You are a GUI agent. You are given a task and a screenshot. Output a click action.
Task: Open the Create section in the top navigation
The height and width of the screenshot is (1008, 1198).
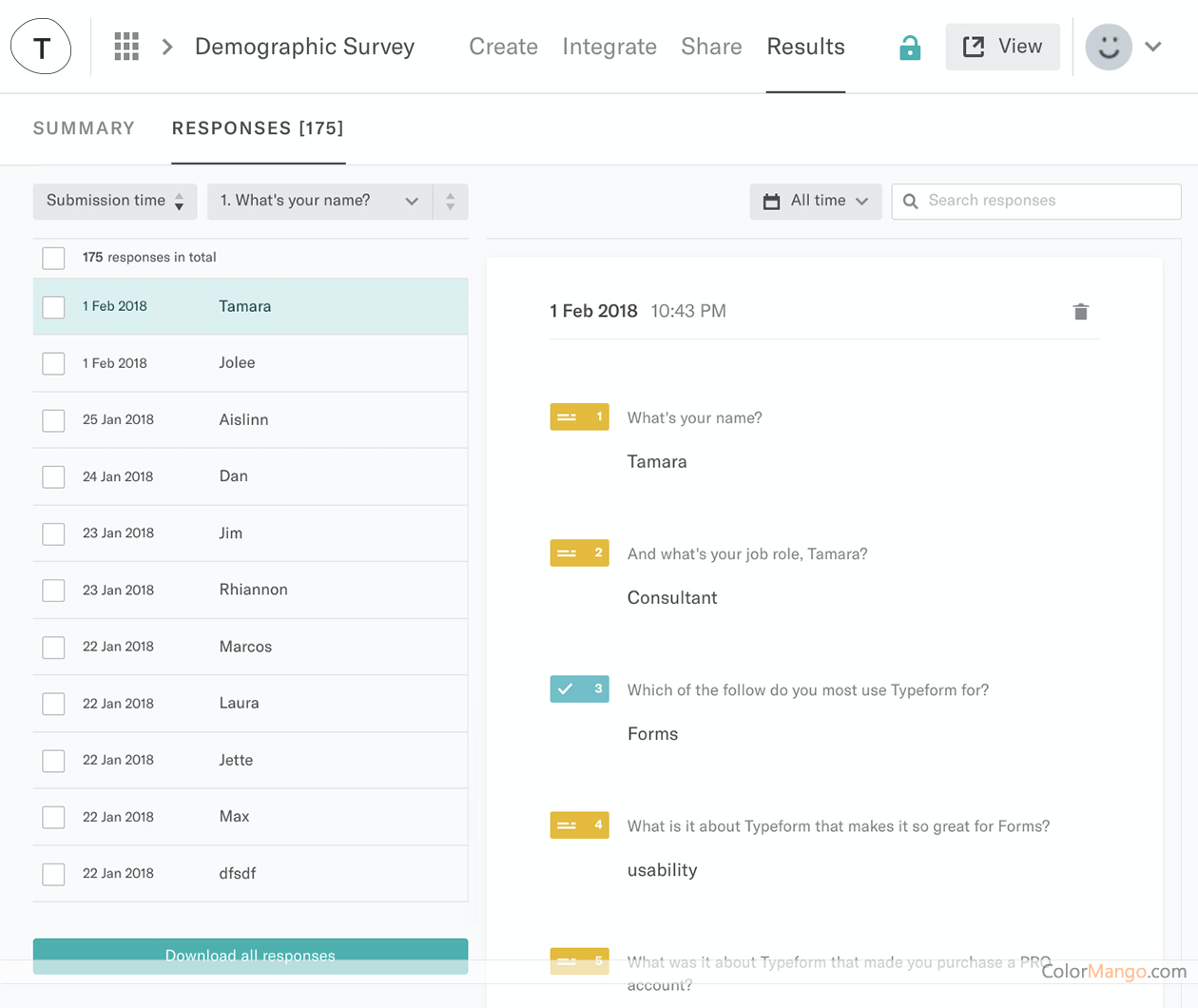pyautogui.click(x=503, y=46)
